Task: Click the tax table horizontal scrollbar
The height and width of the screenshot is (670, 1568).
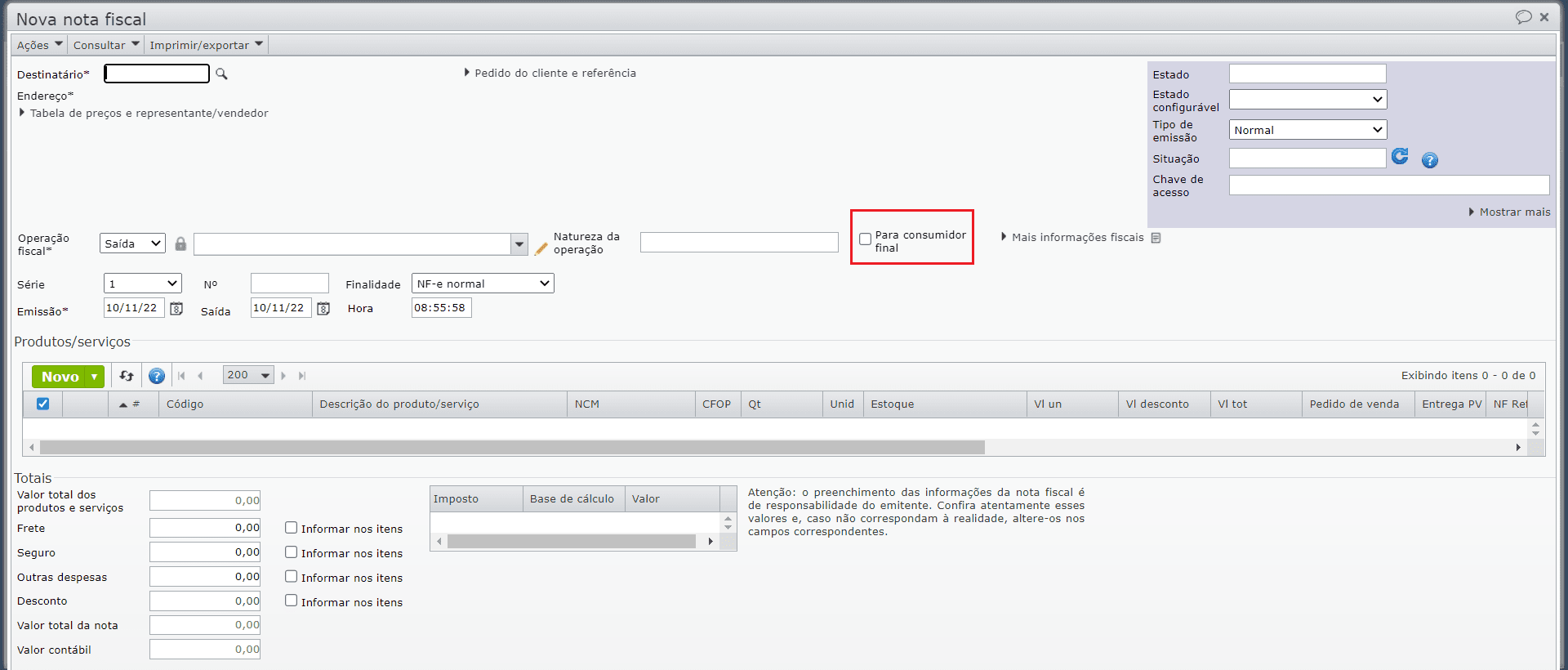Action: tap(572, 542)
